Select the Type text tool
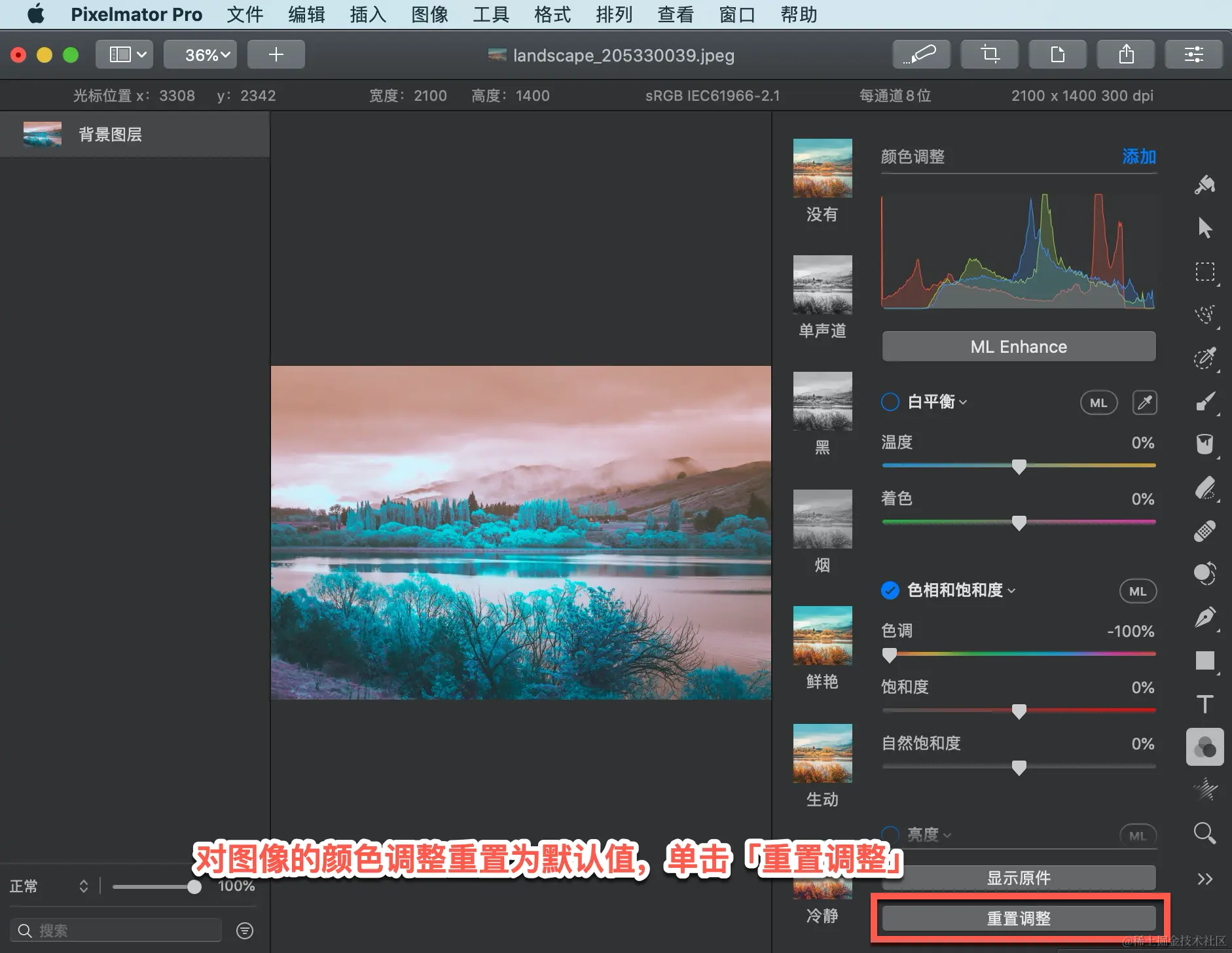 (x=1205, y=704)
